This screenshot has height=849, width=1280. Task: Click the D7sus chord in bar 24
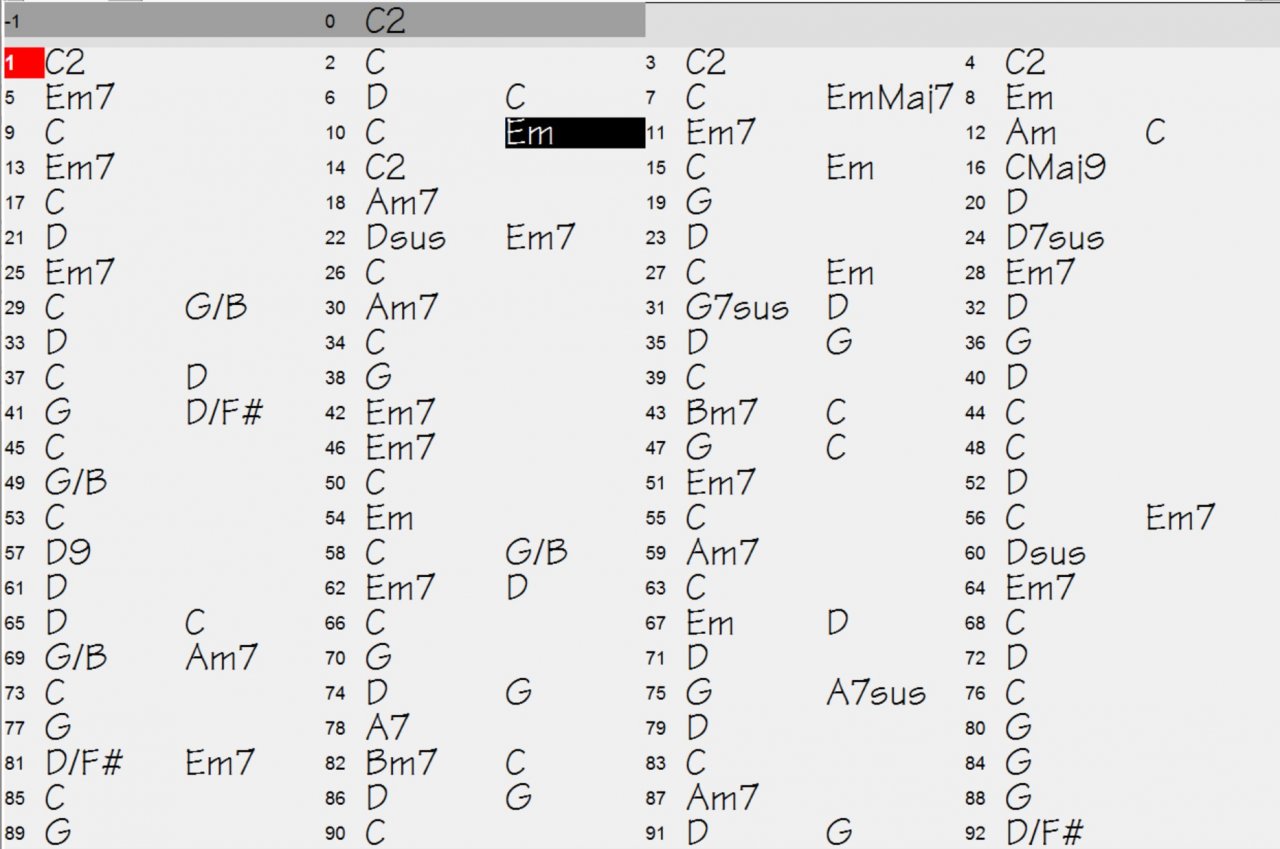1055,238
